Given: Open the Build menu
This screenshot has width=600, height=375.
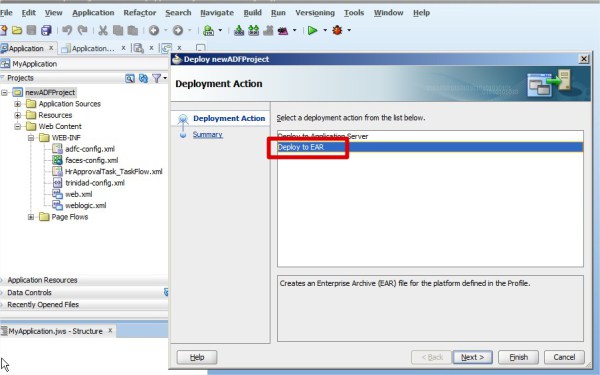Looking at the screenshot, I should 253,13.
